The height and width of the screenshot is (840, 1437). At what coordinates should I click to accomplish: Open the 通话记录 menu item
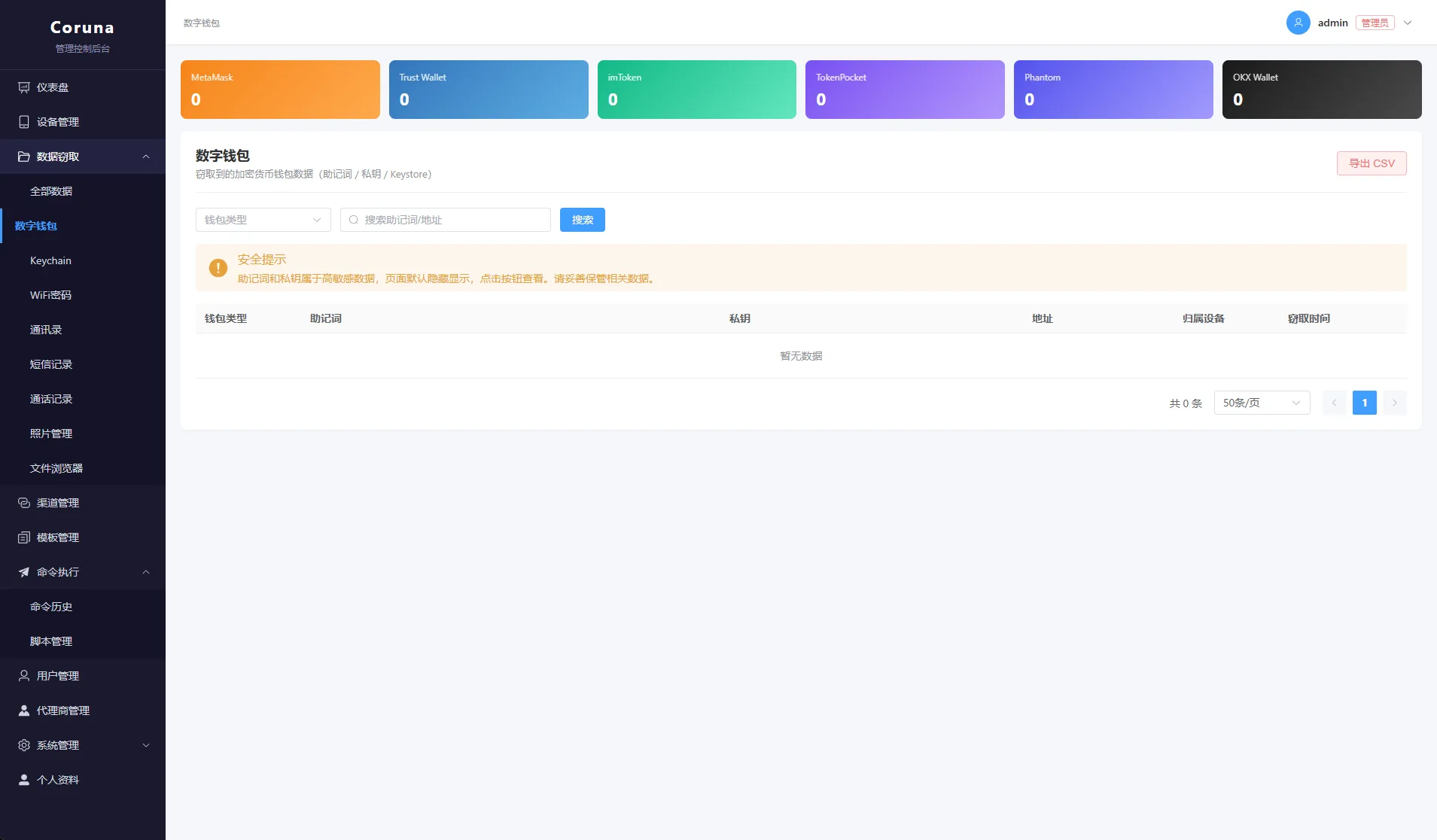[x=83, y=399]
